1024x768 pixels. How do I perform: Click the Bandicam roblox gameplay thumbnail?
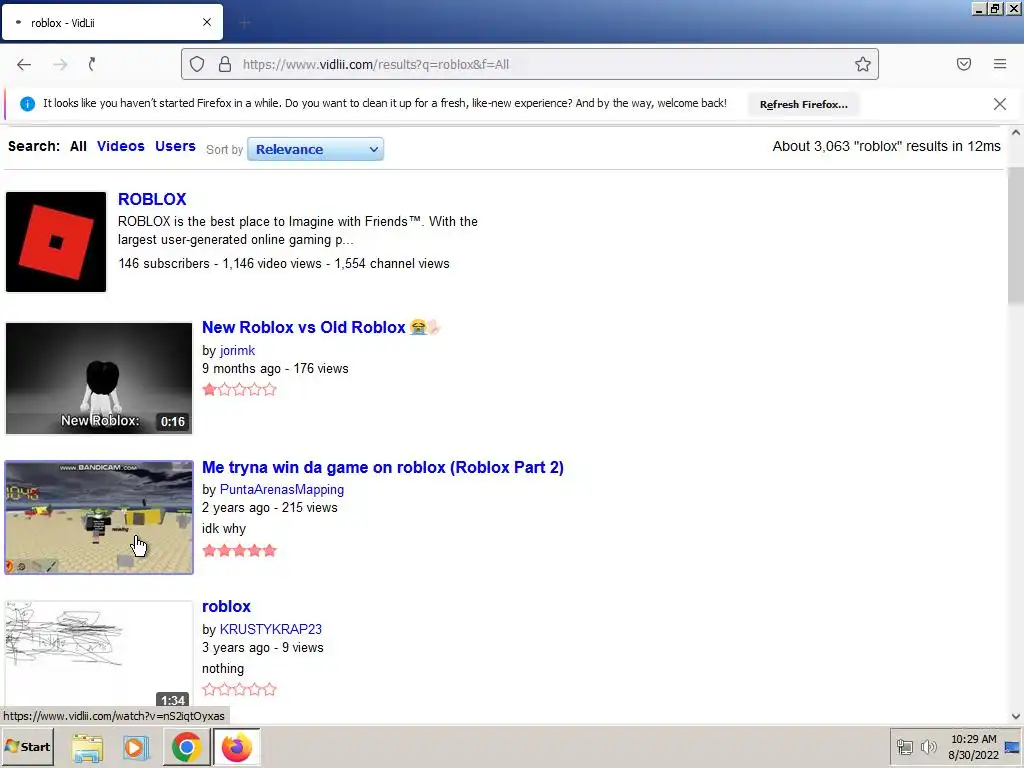tap(99, 517)
